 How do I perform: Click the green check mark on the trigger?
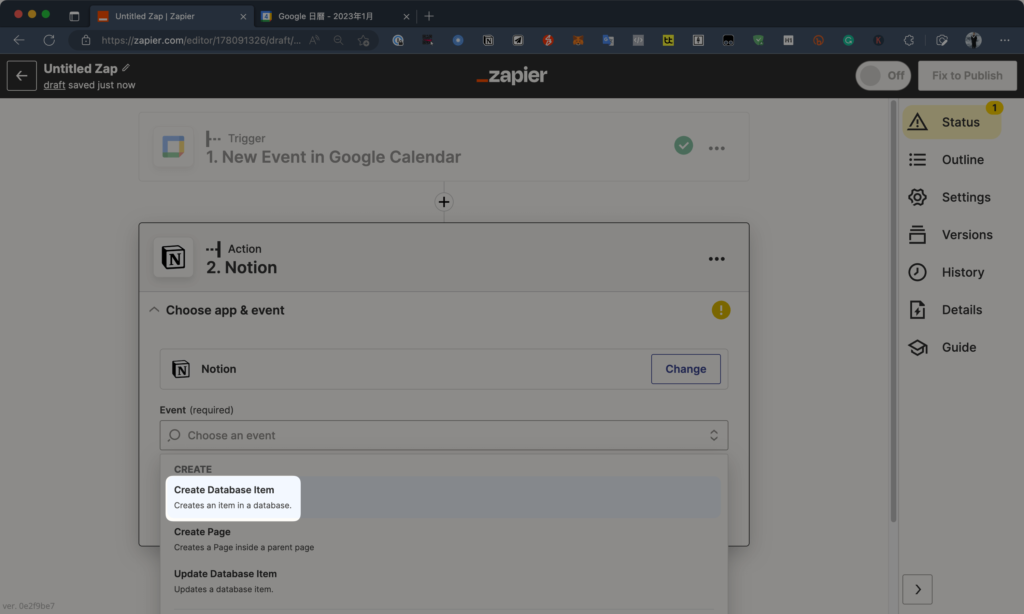(x=684, y=145)
